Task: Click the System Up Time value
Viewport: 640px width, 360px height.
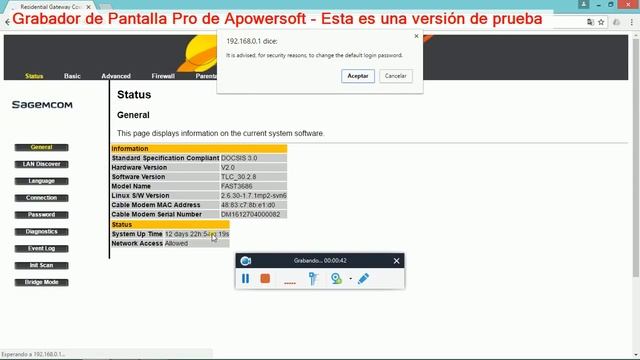Action: pyautogui.click(x=197, y=234)
